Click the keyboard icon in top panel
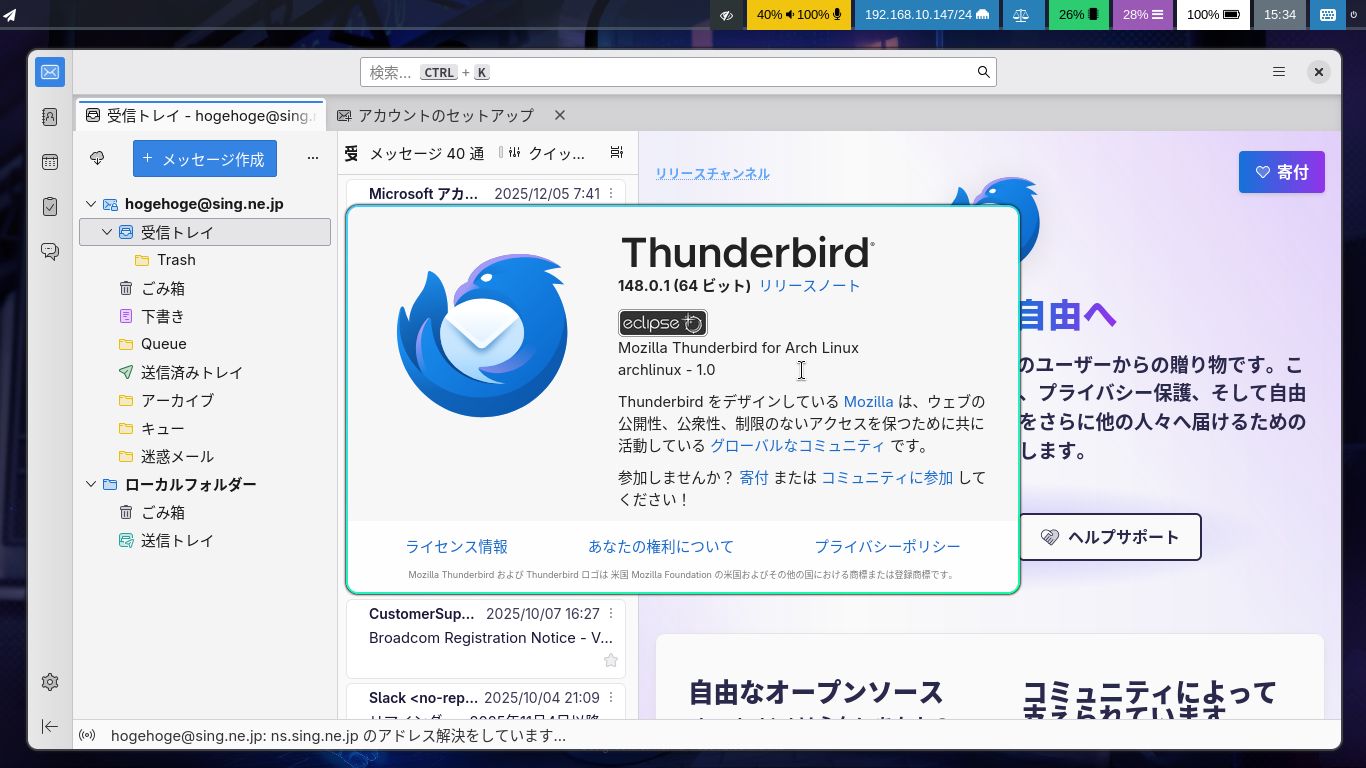This screenshot has width=1366, height=768. coord(1327,15)
